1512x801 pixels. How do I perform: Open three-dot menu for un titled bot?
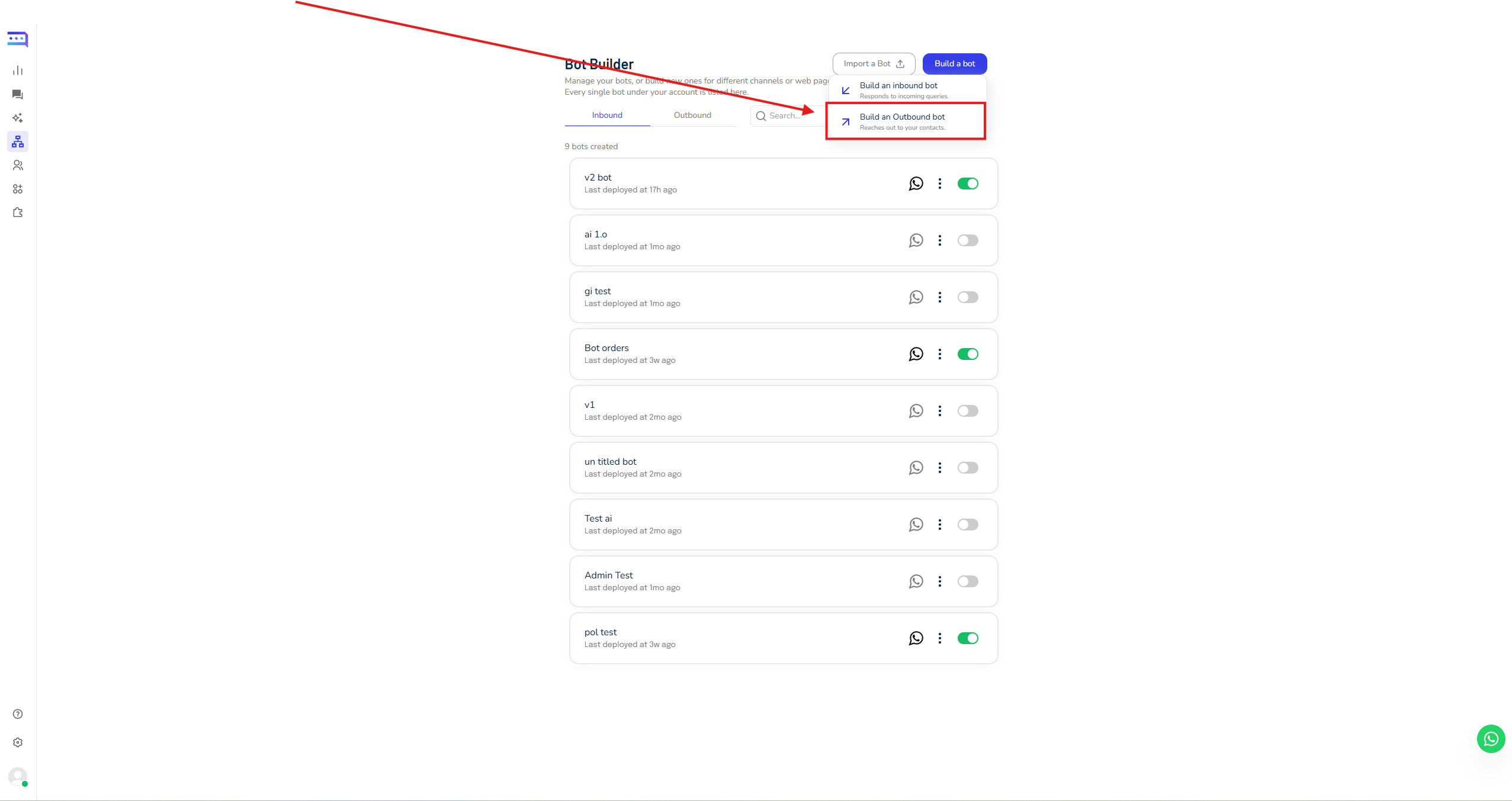coord(939,468)
